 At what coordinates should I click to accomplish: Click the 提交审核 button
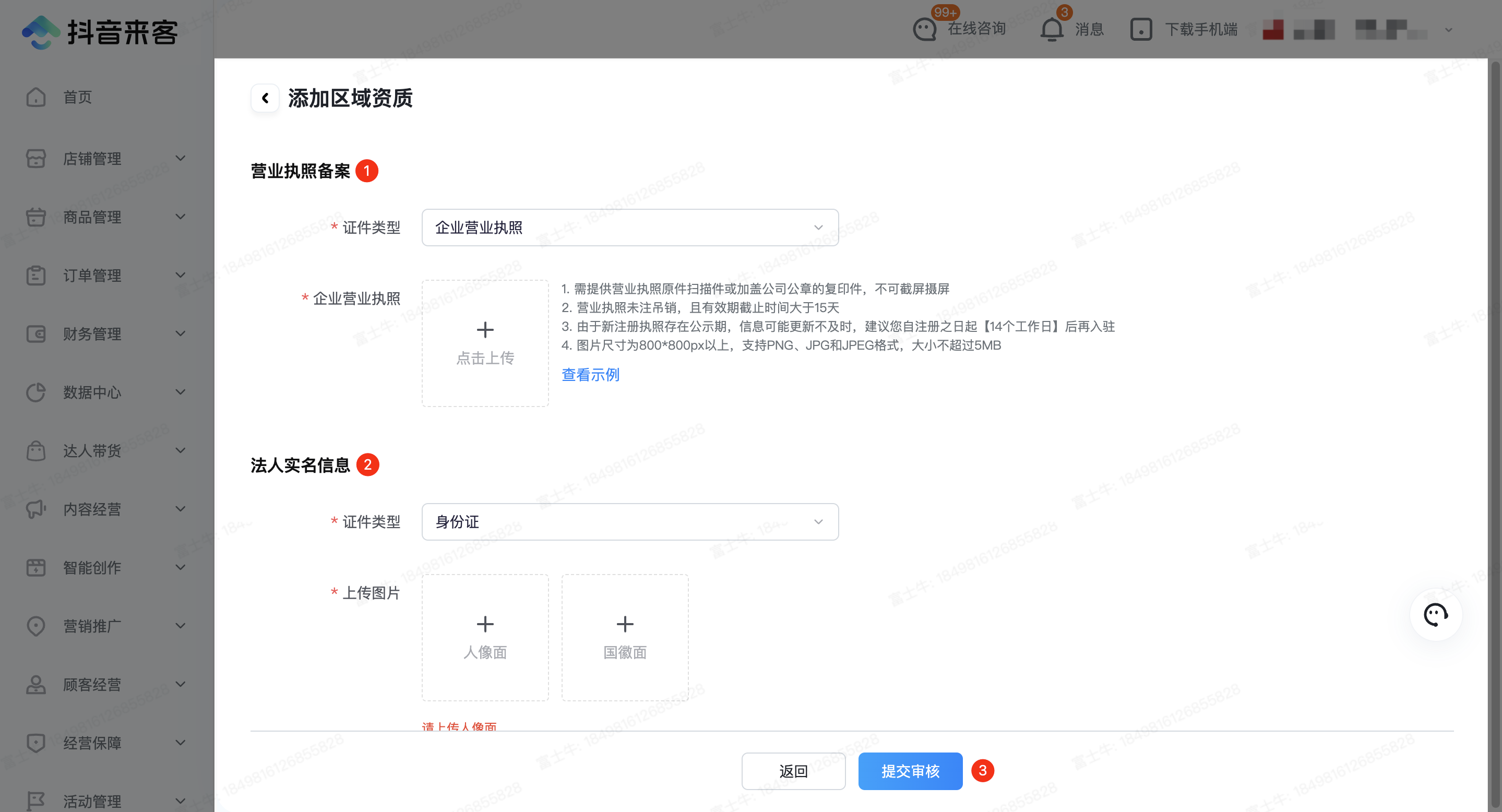click(910, 771)
